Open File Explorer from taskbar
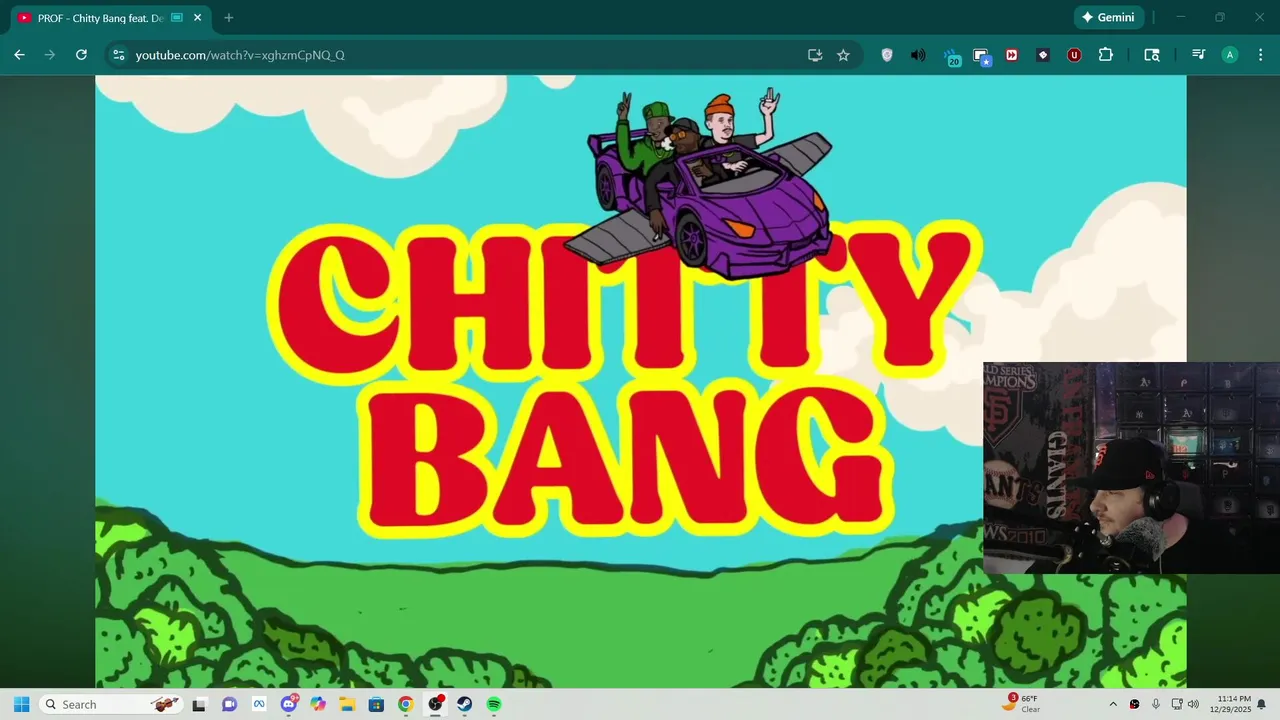The image size is (1280, 720). (x=347, y=704)
